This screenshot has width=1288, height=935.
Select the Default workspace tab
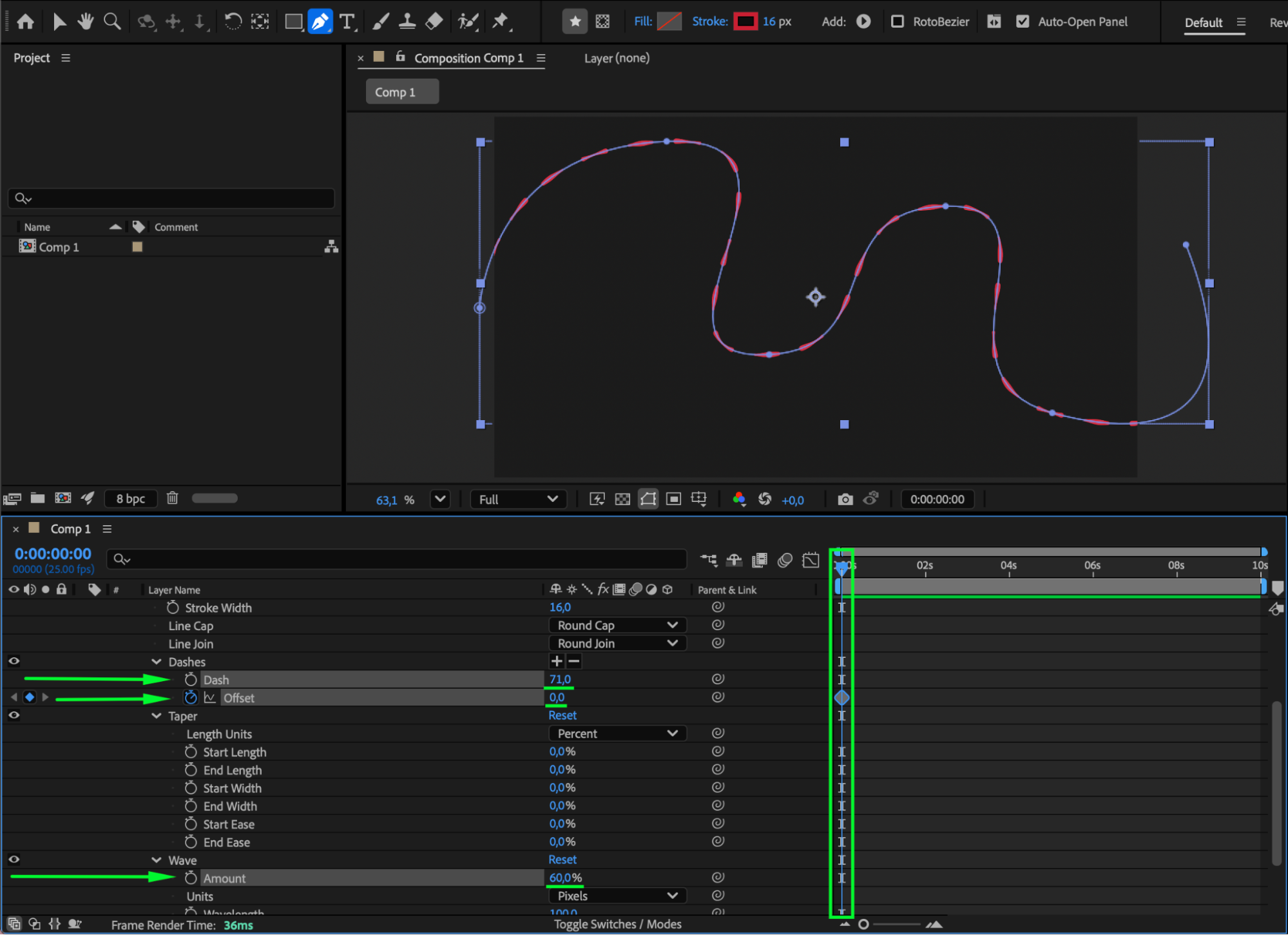click(x=1203, y=23)
